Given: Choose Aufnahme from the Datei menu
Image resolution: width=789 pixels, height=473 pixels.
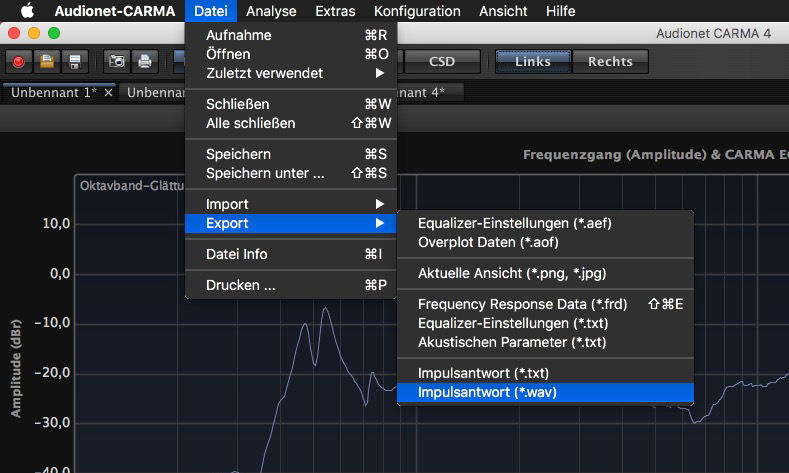Looking at the screenshot, I should tap(291, 35).
